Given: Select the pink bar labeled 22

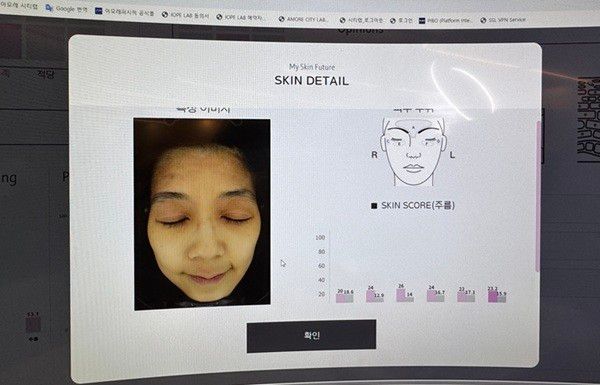Looking at the screenshot, I should pos(461,297).
